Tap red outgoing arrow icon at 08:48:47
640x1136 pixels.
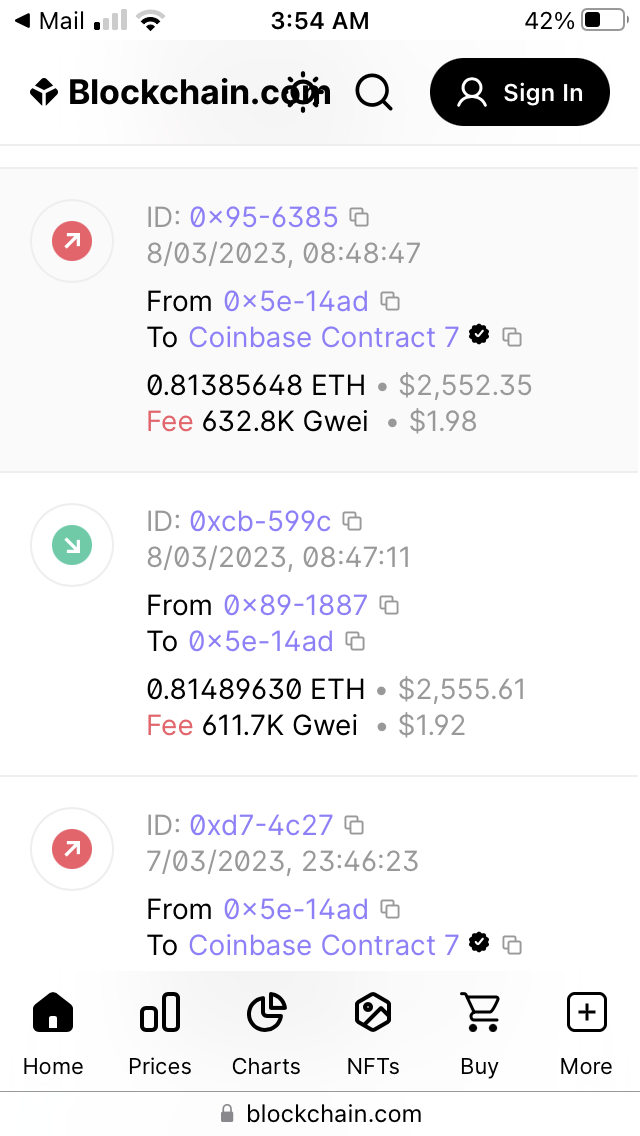click(72, 241)
